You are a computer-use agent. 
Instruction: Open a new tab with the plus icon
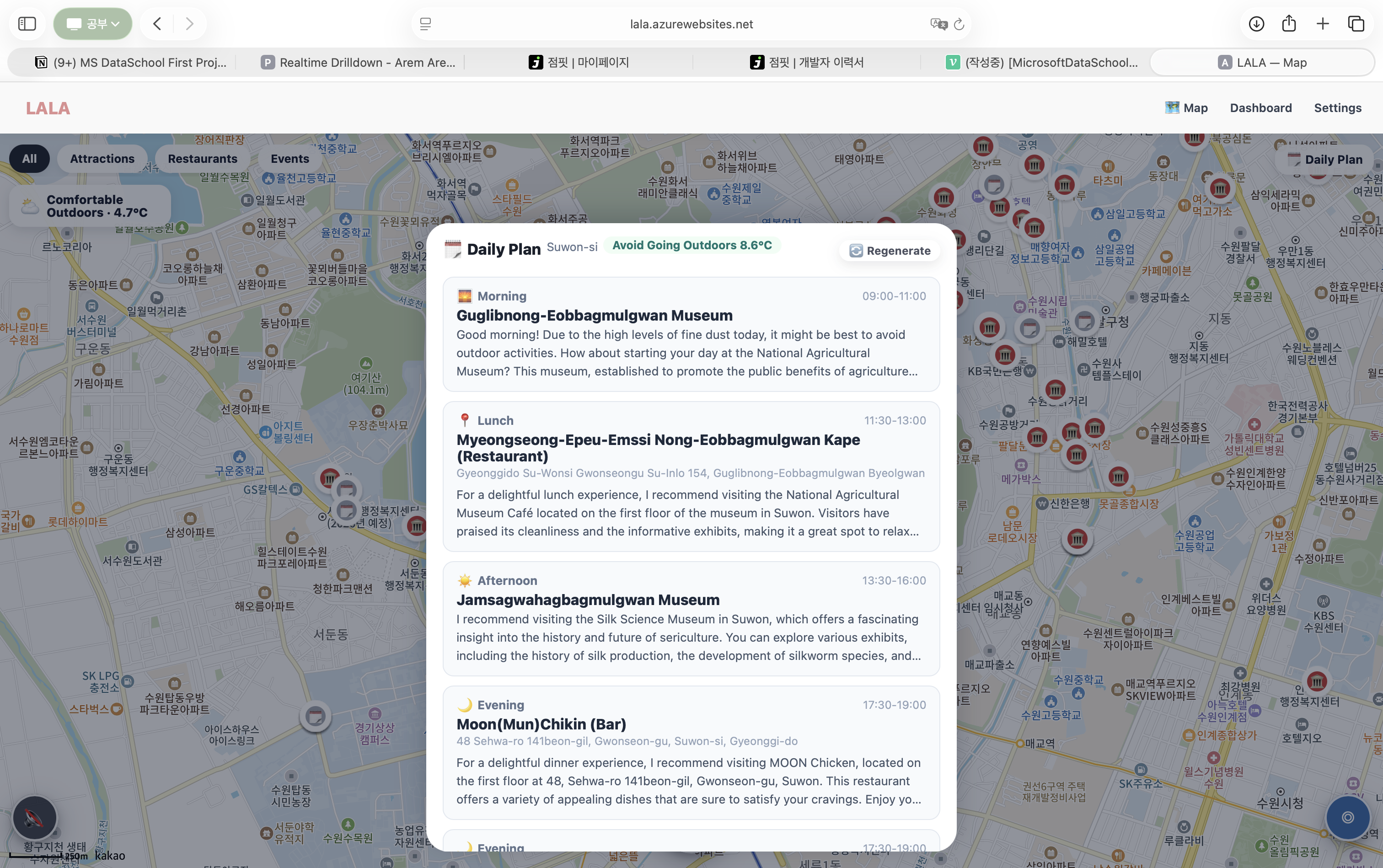tap(1323, 23)
